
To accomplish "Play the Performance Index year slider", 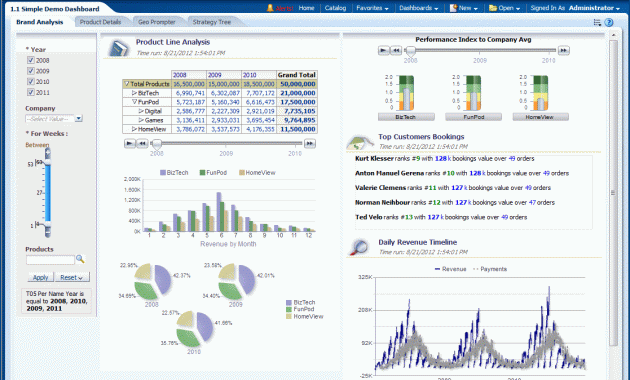I will point(384,50).
